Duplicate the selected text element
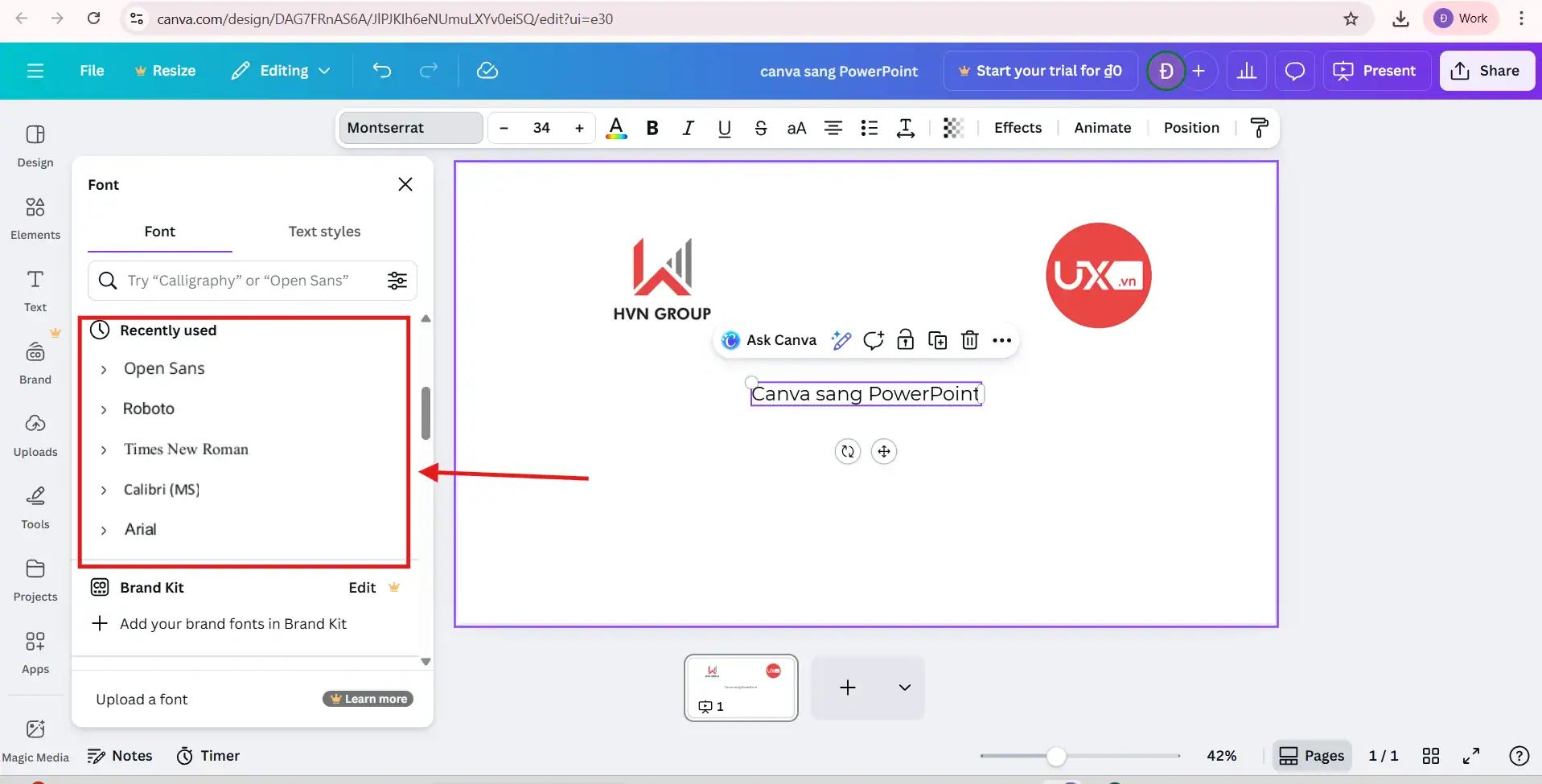 click(938, 340)
